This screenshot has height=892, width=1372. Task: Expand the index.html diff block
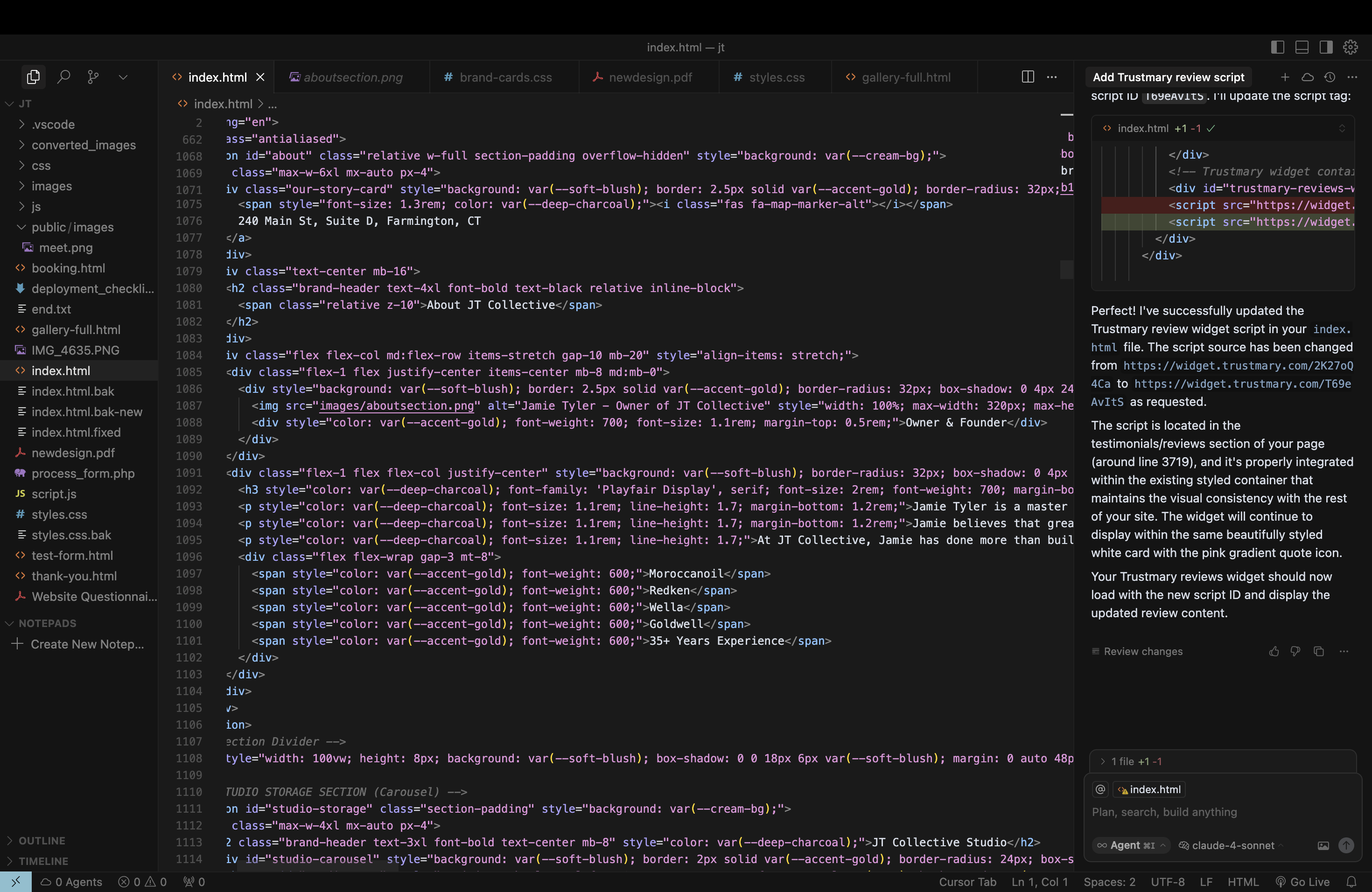coord(1342,128)
